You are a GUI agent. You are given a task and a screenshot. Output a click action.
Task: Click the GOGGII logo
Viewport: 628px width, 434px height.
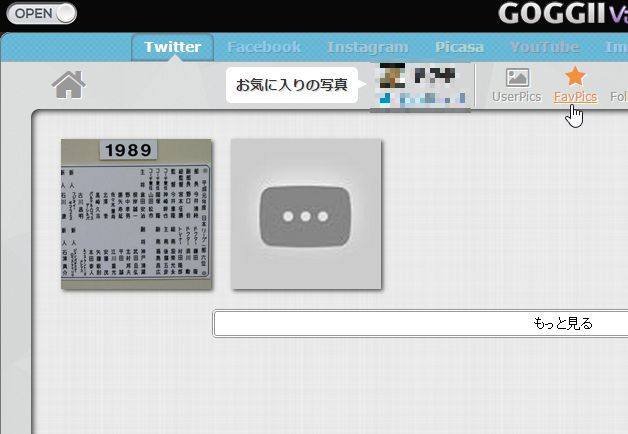coord(563,14)
